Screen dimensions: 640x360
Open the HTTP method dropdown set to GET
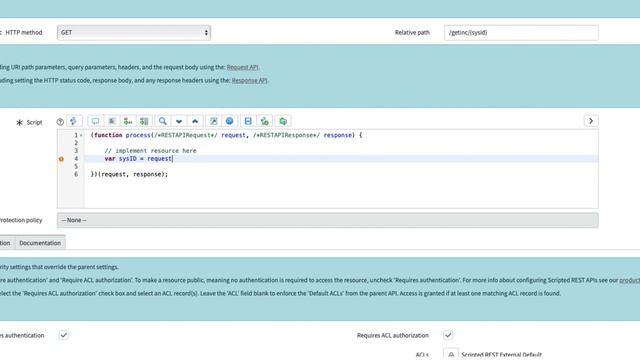134,33
